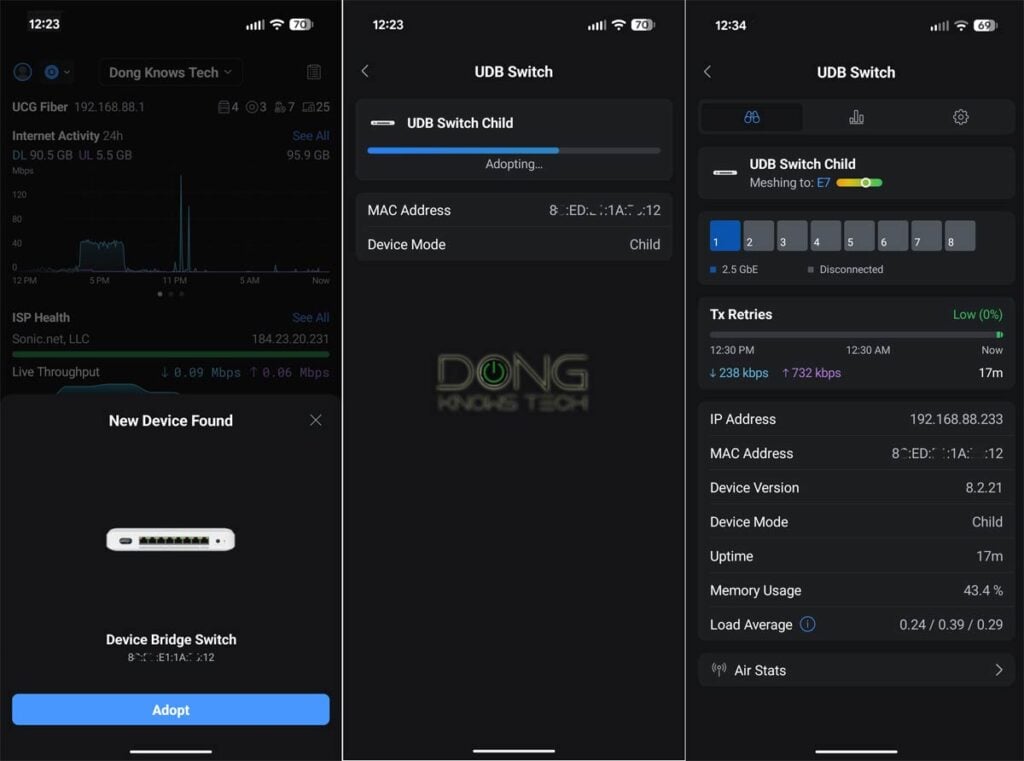Click the UDB Switch Child device icon
1024x761 pixels.
382,124
